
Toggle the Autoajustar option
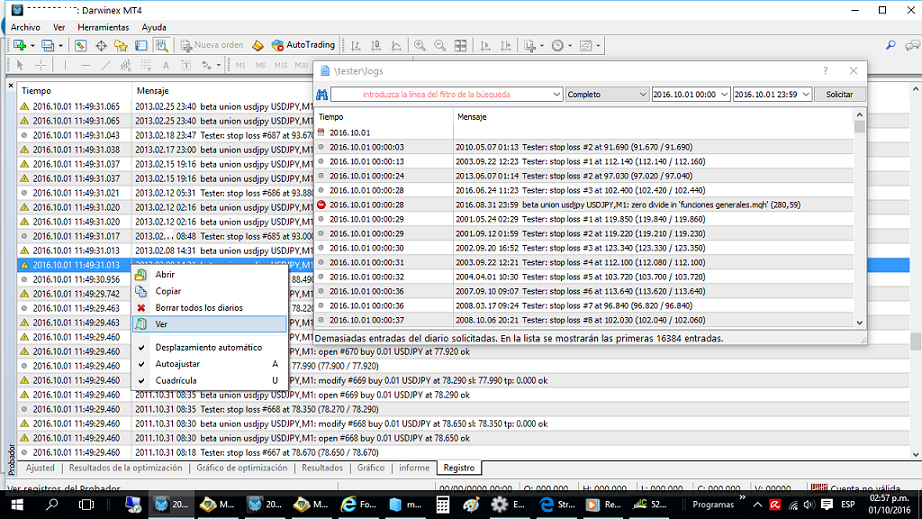(177, 364)
